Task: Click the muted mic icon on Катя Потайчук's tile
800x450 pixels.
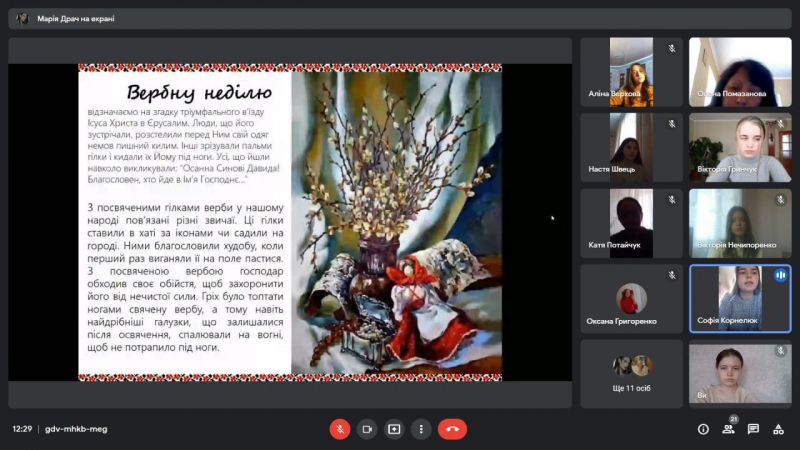Action: (672, 200)
